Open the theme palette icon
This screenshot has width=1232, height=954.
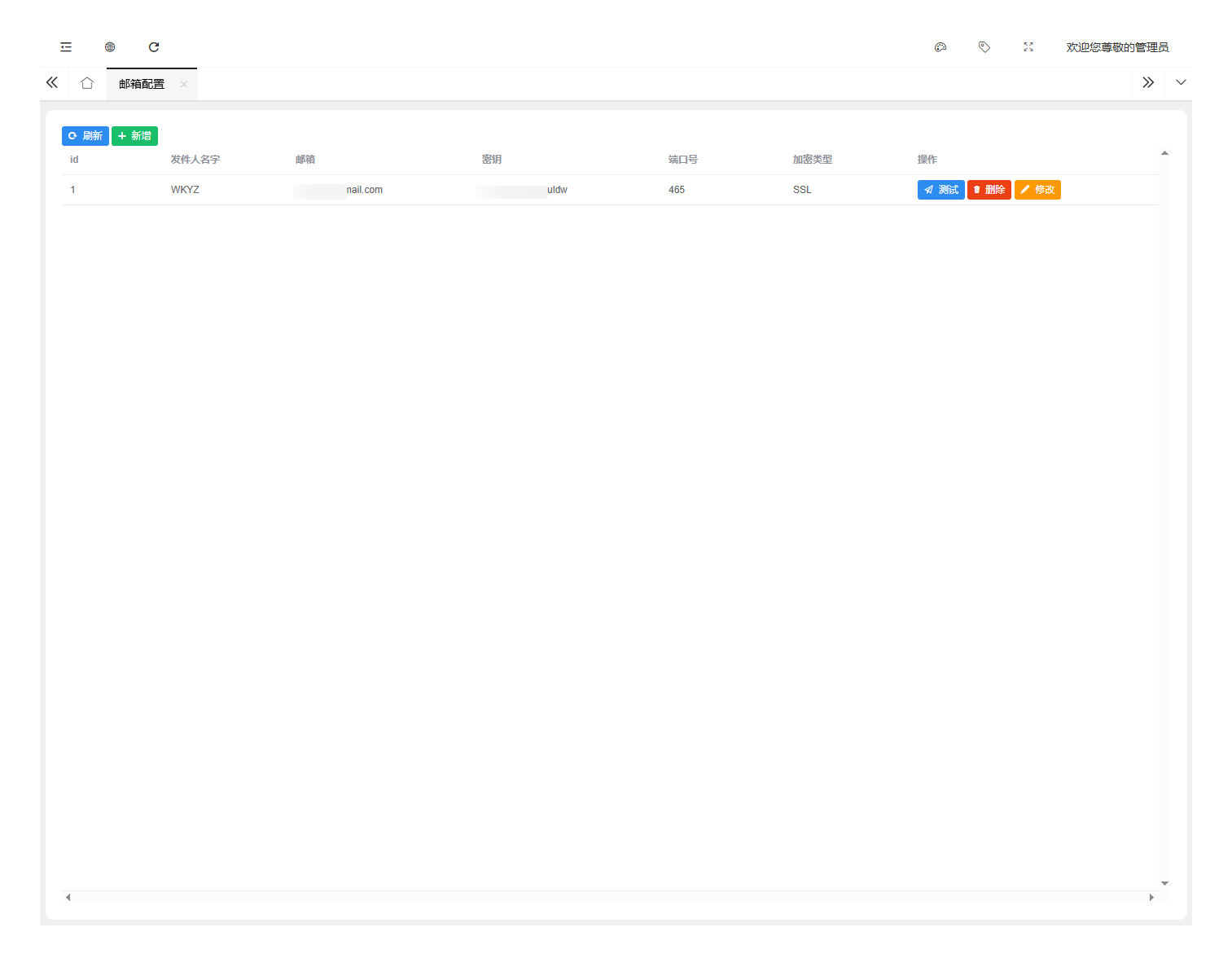[940, 47]
